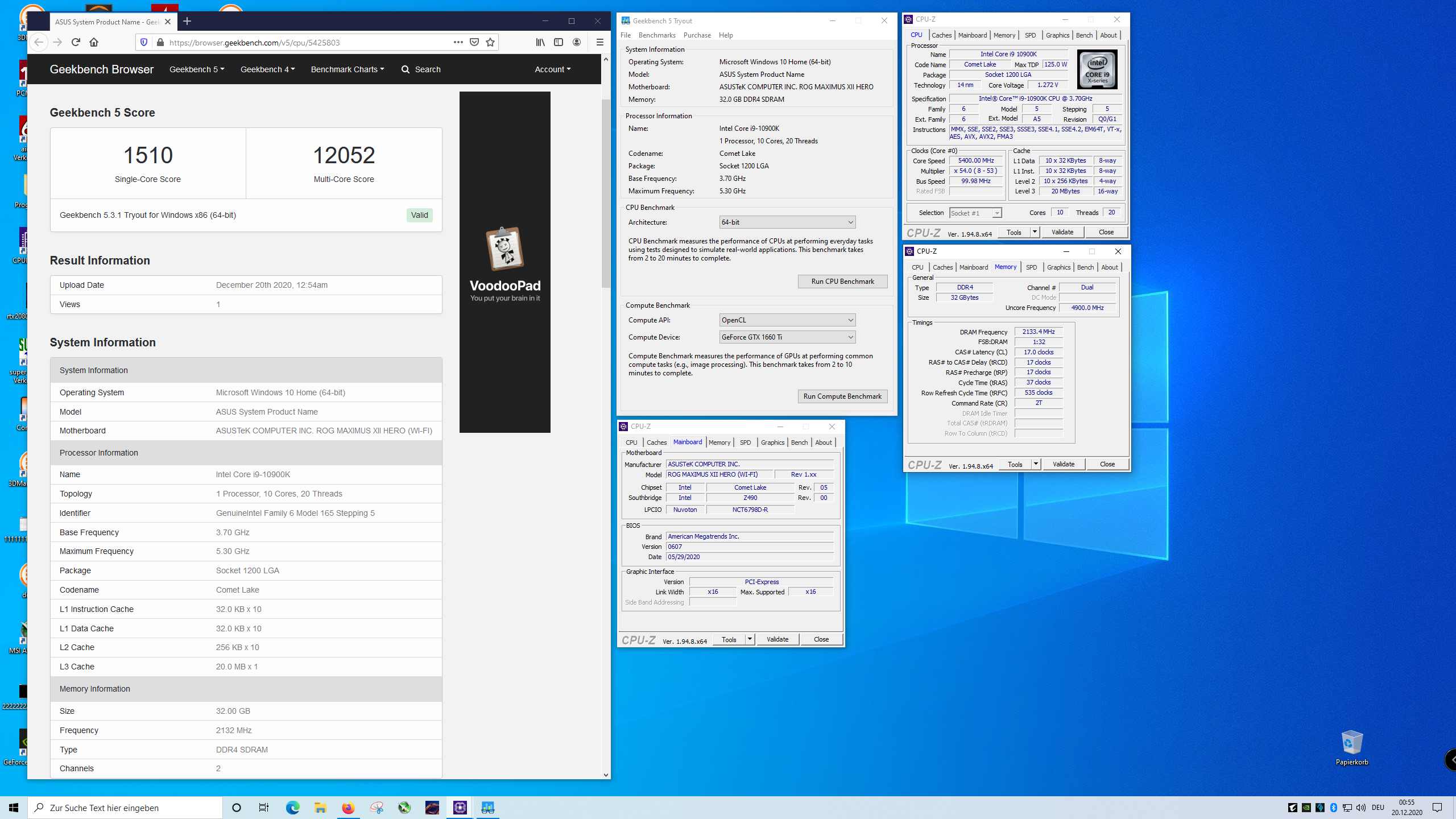Expand Benchmark Charts dropdown
1456x819 pixels.
[348, 69]
